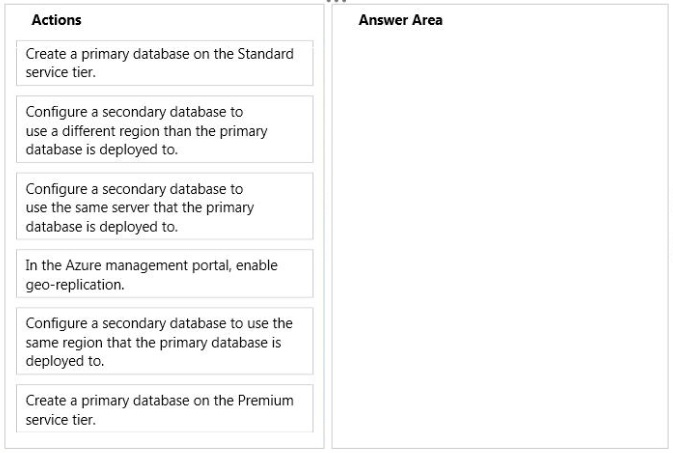Pick the Standard service tier action box

tap(164, 63)
